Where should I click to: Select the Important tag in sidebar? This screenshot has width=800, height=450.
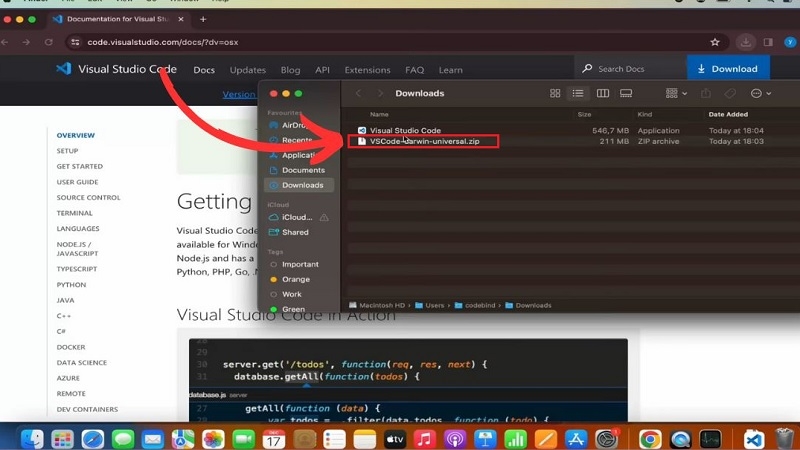(295, 264)
